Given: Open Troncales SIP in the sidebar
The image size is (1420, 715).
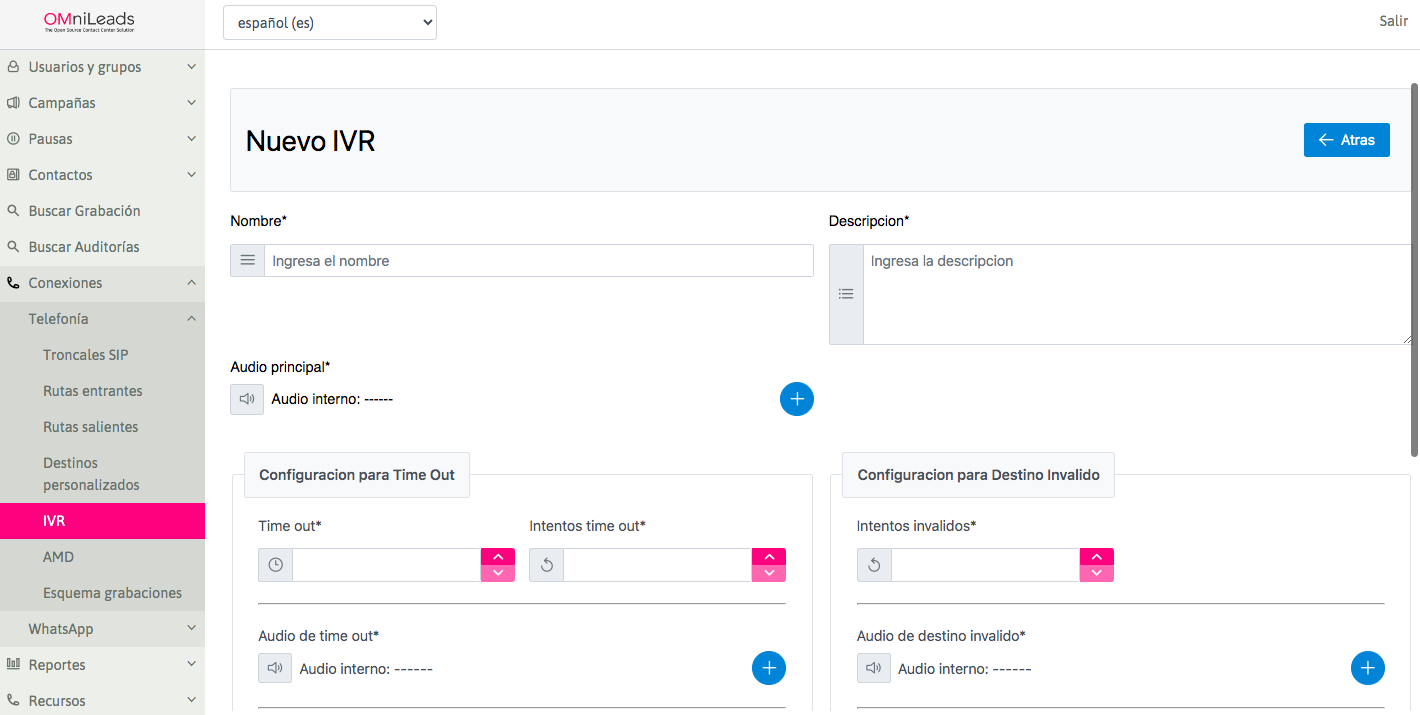Looking at the screenshot, I should pyautogui.click(x=86, y=355).
